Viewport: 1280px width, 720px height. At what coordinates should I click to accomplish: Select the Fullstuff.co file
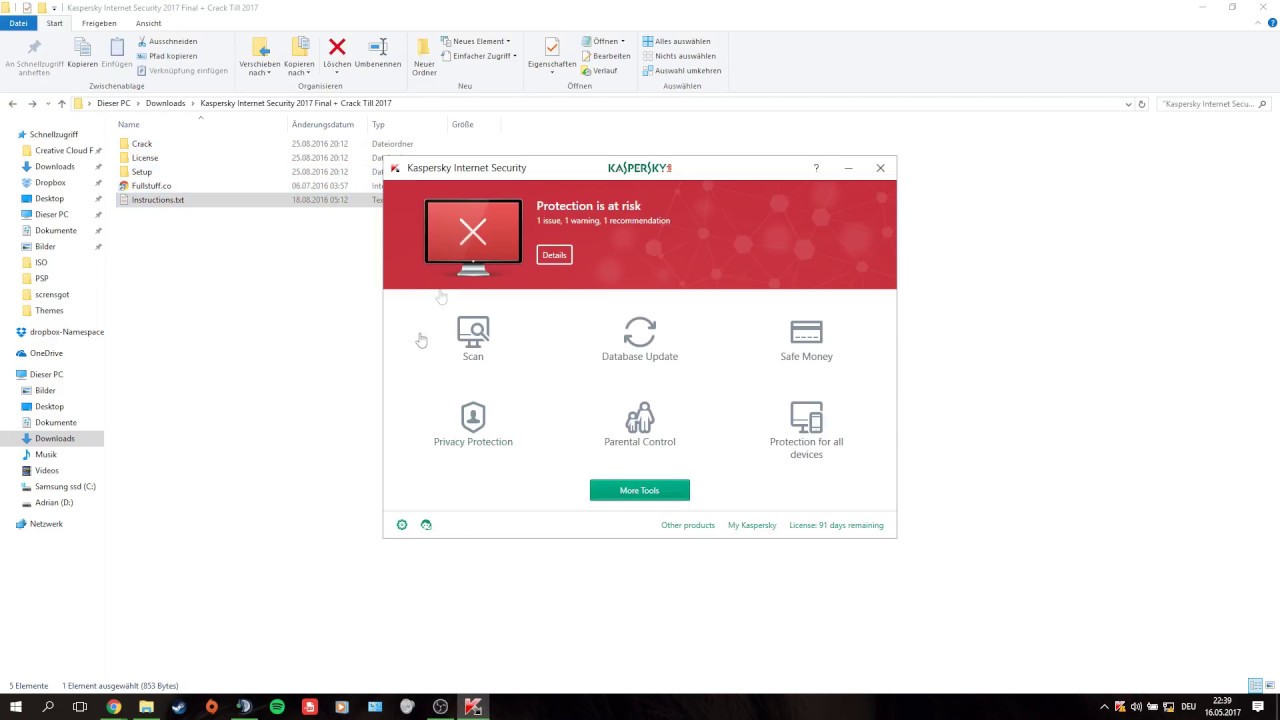[x=151, y=186]
